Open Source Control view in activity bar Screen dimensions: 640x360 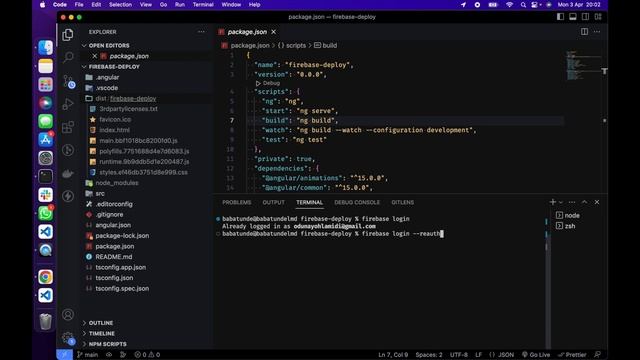click(68, 81)
